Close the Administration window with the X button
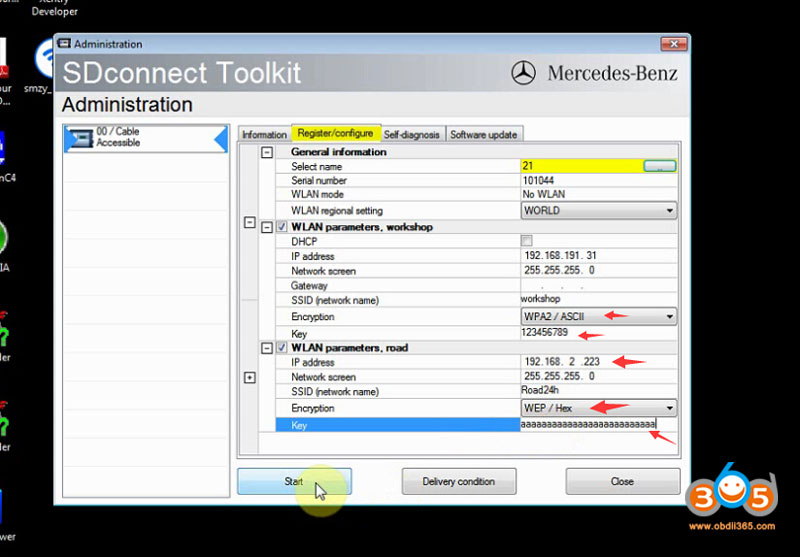800x557 pixels. pos(674,44)
